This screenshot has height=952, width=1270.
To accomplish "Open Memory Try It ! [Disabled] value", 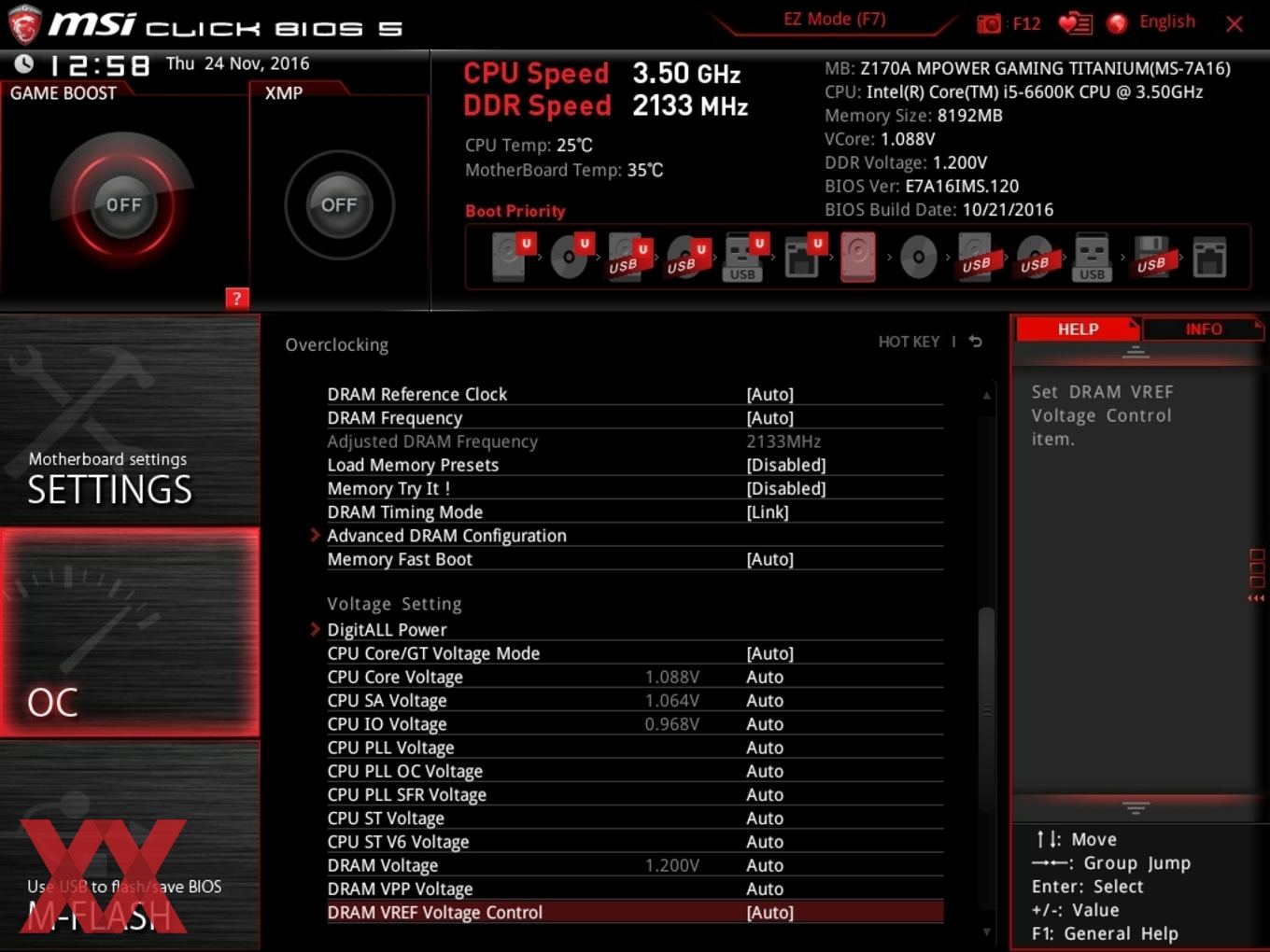I will click(x=786, y=488).
